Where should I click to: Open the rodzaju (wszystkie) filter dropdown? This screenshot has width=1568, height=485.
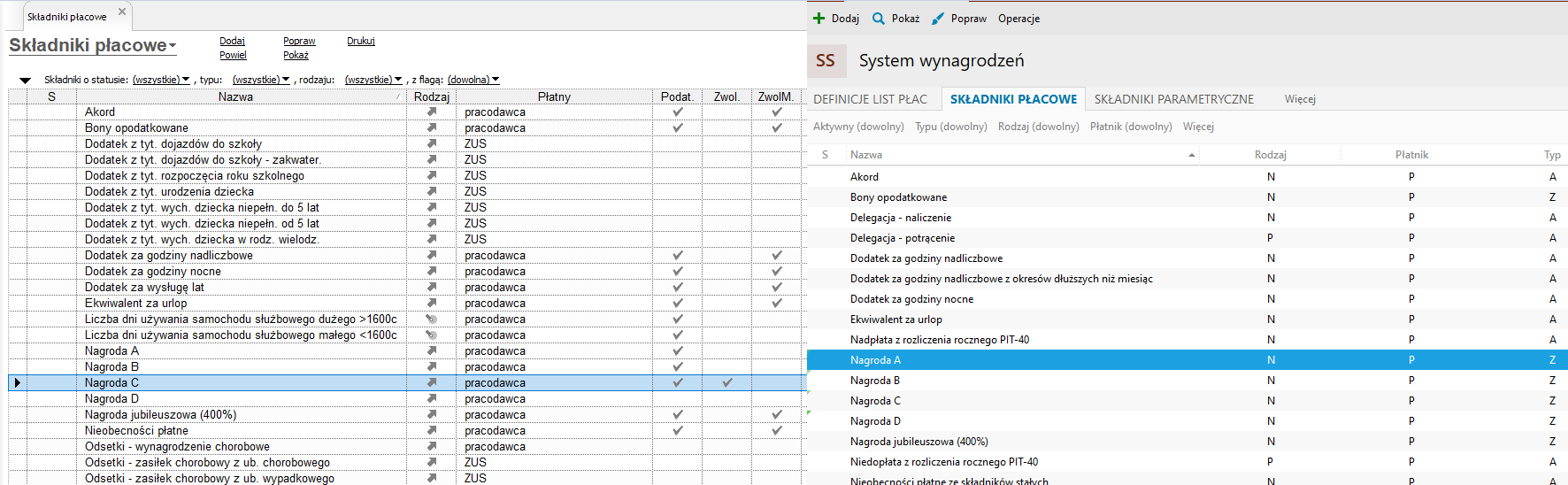tap(373, 80)
